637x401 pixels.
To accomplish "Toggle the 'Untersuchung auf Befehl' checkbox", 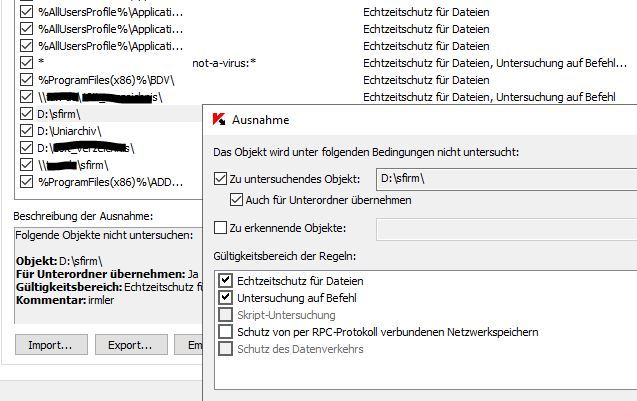I will (225, 298).
